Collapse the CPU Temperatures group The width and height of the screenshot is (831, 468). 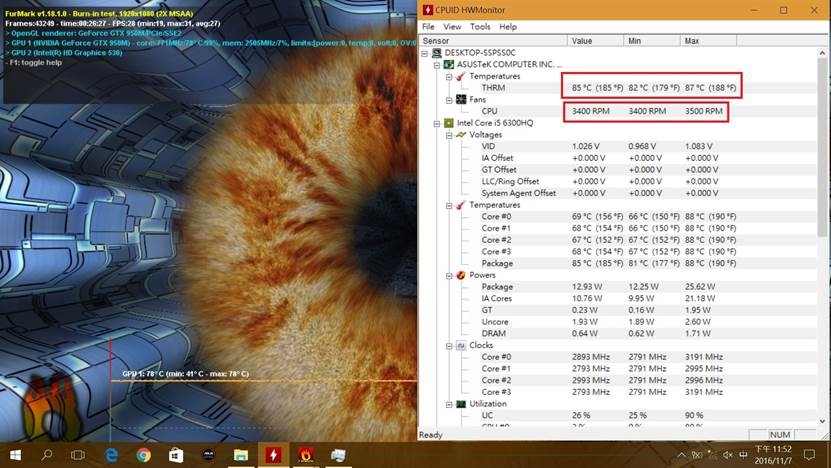(449, 205)
